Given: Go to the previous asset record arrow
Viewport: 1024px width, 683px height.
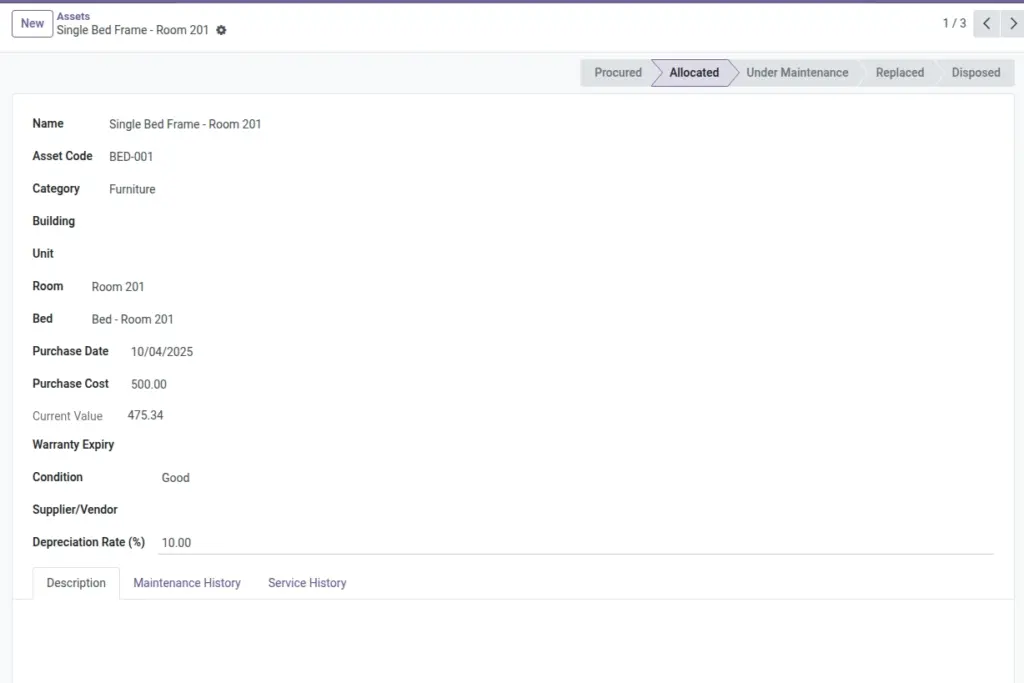Looking at the screenshot, I should pyautogui.click(x=987, y=24).
